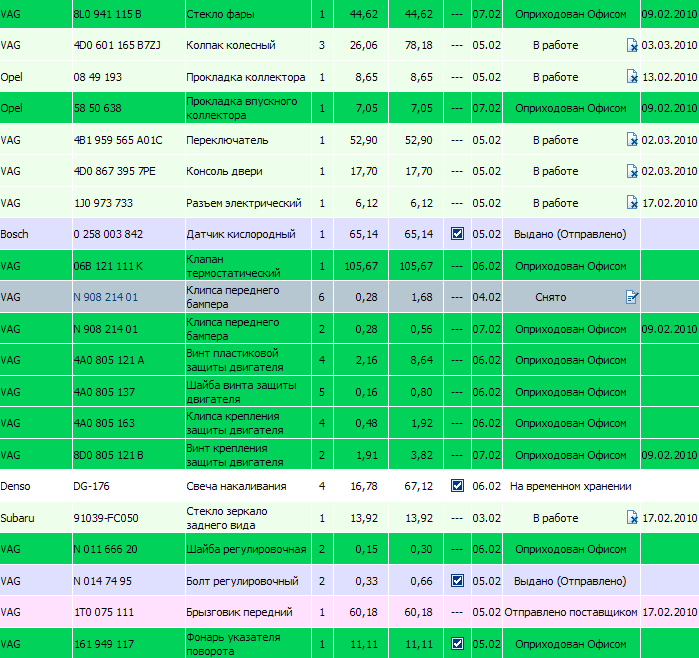
Task: Click Шайба винта защиты двигателя description
Action: [241, 392]
